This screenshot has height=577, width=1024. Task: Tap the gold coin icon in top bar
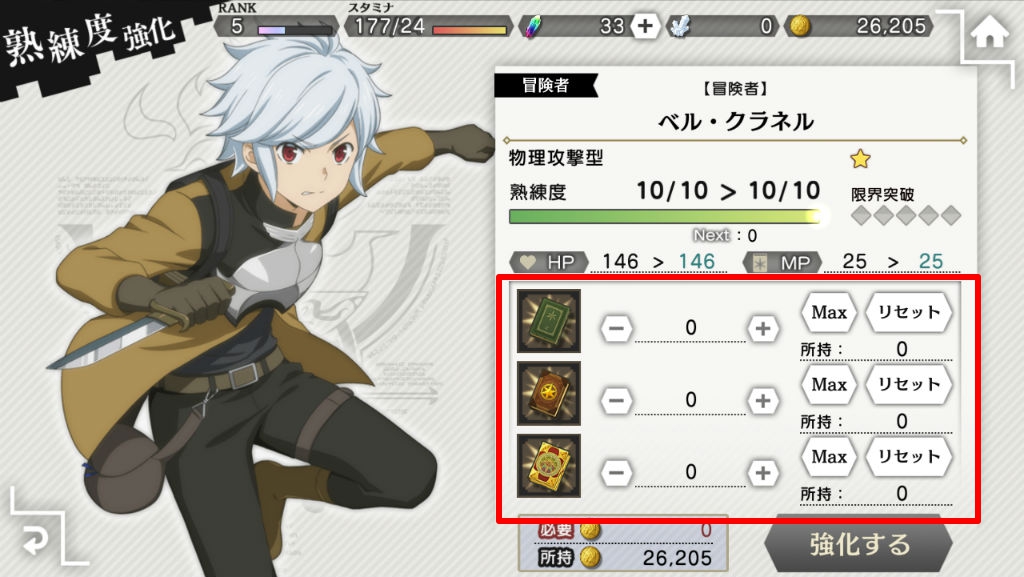(x=800, y=26)
